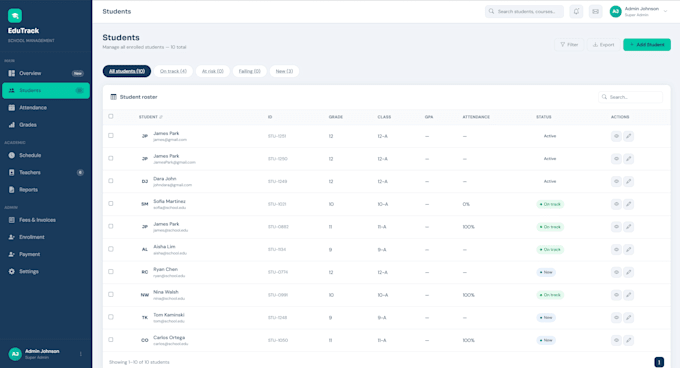View Carlos Ortega's record via eye icon
Image resolution: width=680 pixels, height=368 pixels.
point(616,340)
